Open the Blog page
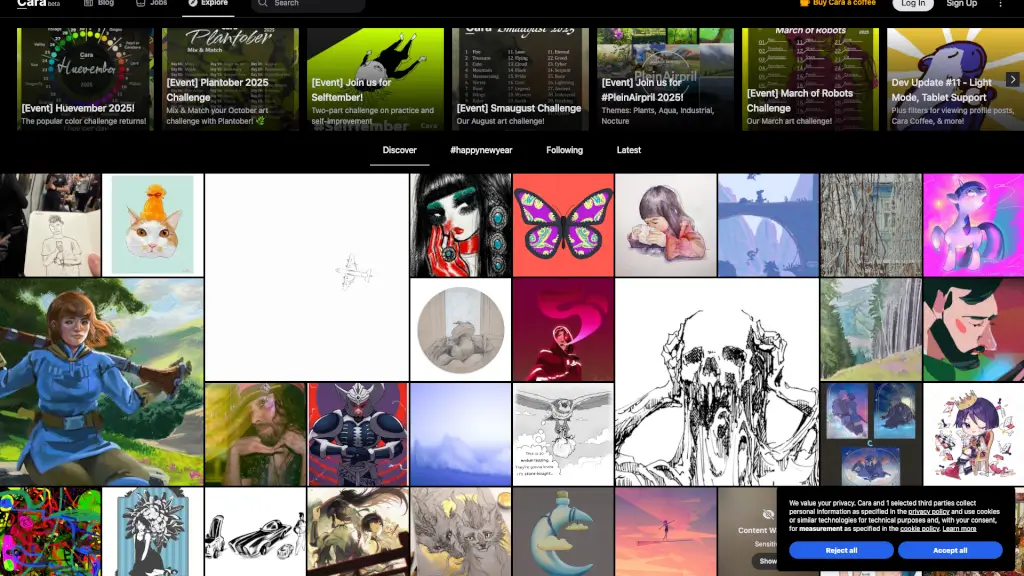The image size is (1024, 576). tap(100, 4)
